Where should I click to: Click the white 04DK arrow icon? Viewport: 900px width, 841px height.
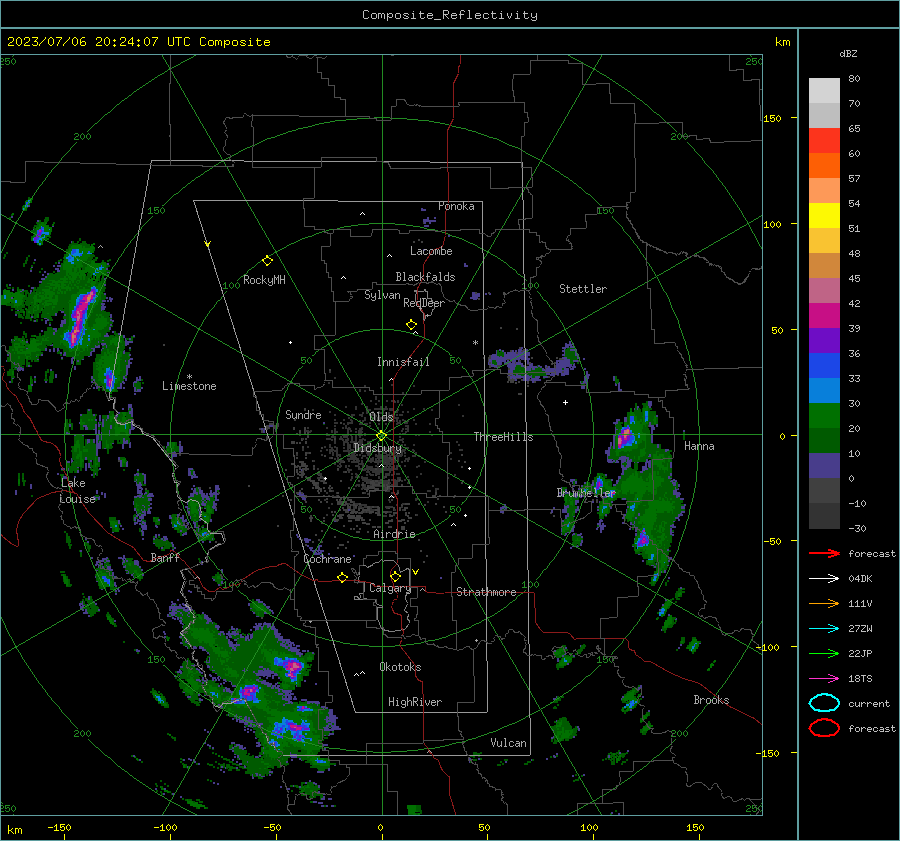coord(824,578)
